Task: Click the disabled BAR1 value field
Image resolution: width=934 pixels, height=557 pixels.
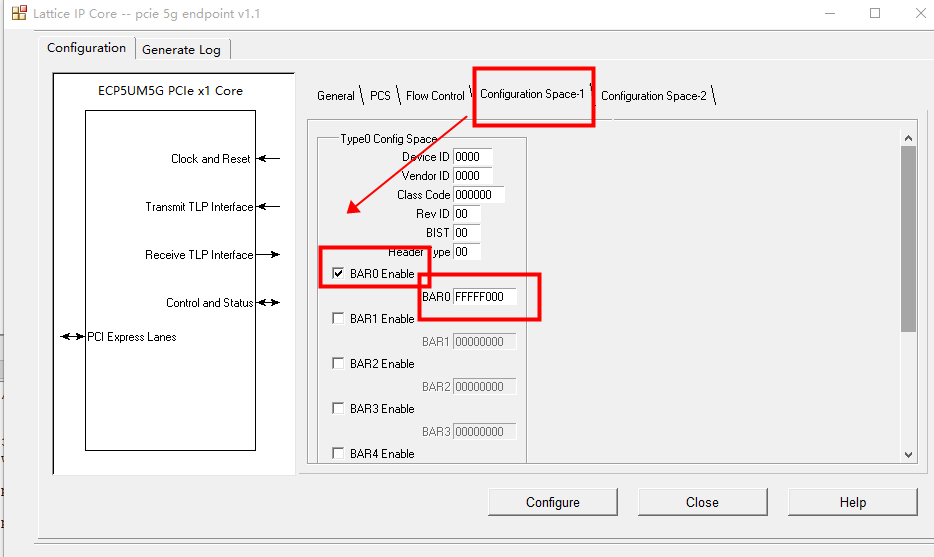Action: [484, 341]
